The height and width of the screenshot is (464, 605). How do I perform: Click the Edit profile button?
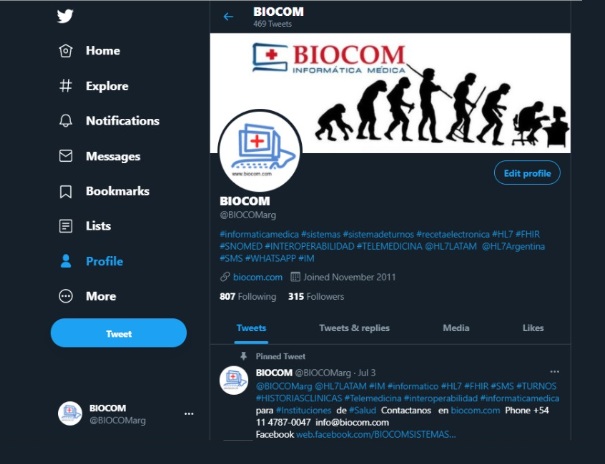tap(527, 173)
